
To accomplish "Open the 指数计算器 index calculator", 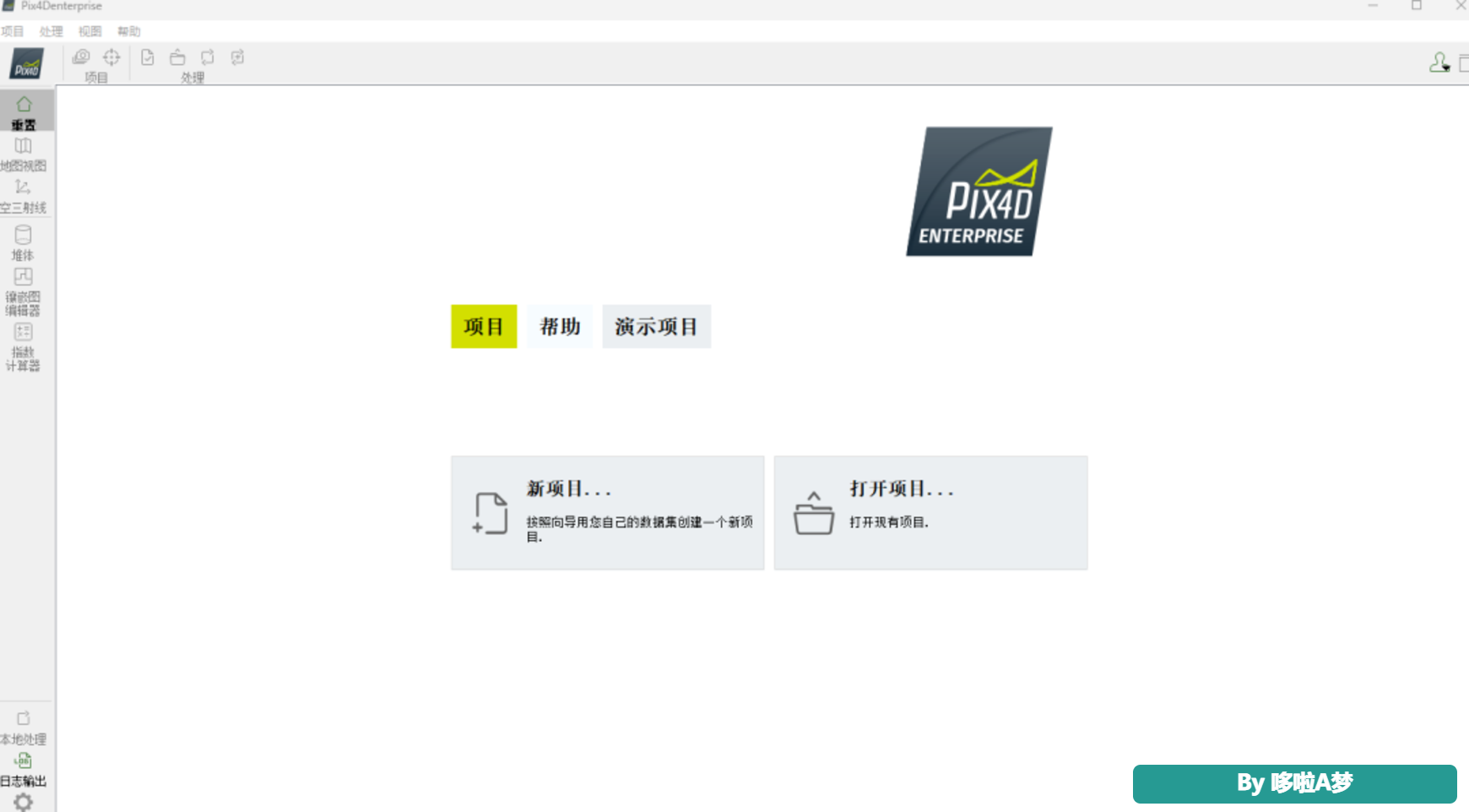I will (x=24, y=347).
